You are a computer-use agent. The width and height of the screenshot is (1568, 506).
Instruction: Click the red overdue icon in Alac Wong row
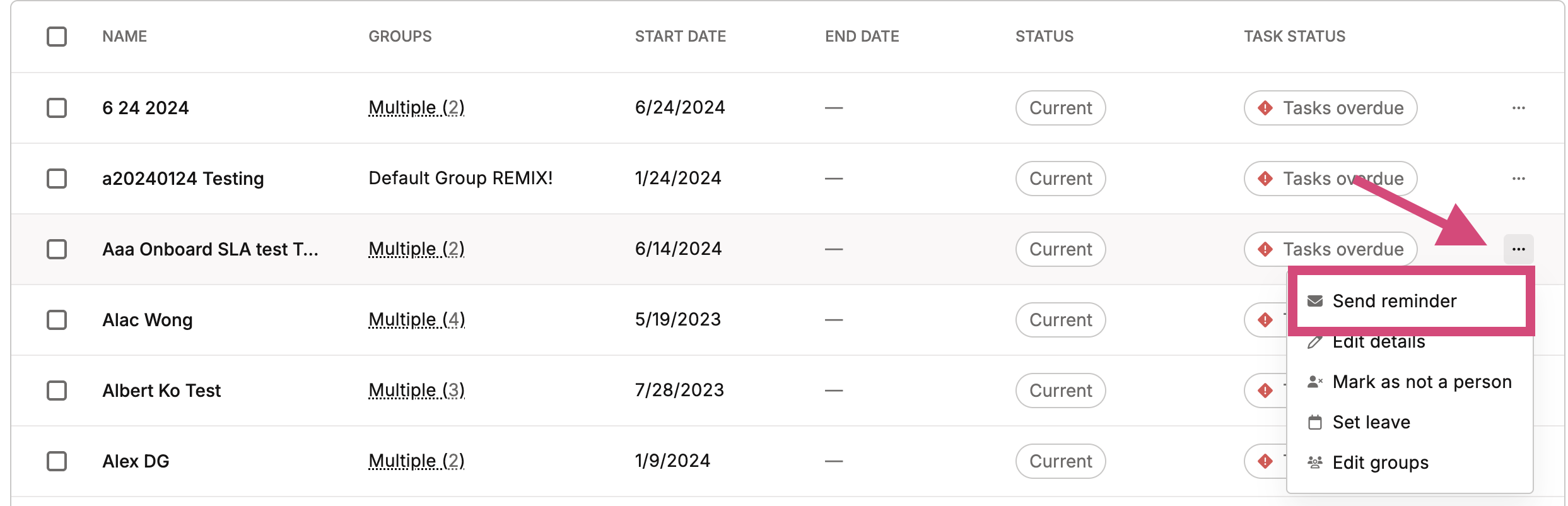1265,320
